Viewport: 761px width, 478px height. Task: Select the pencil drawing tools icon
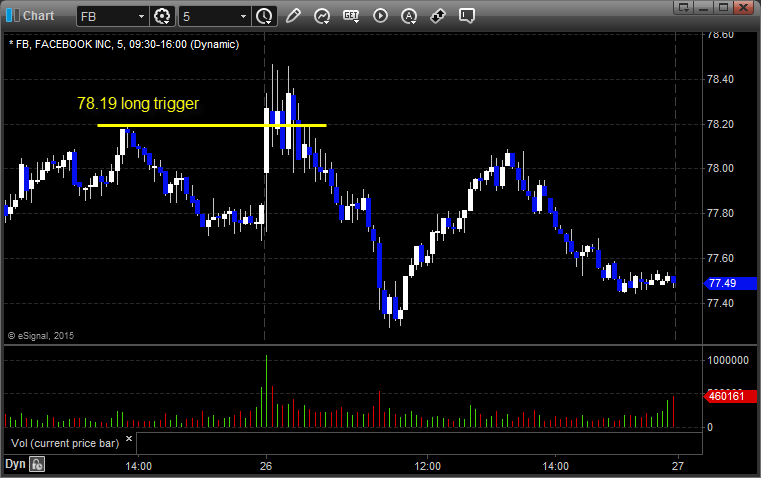pos(293,16)
